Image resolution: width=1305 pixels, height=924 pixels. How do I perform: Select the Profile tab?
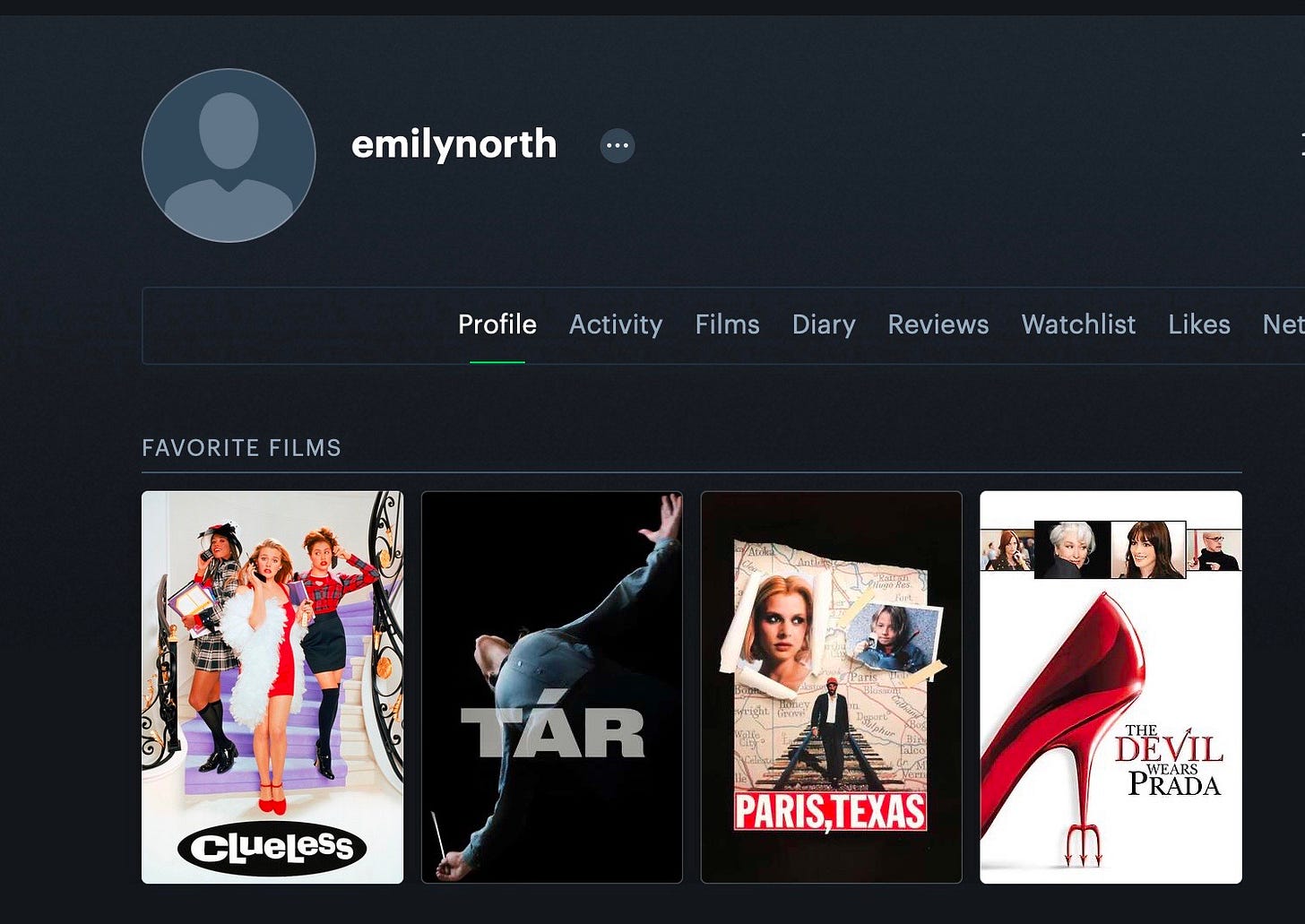coord(497,324)
